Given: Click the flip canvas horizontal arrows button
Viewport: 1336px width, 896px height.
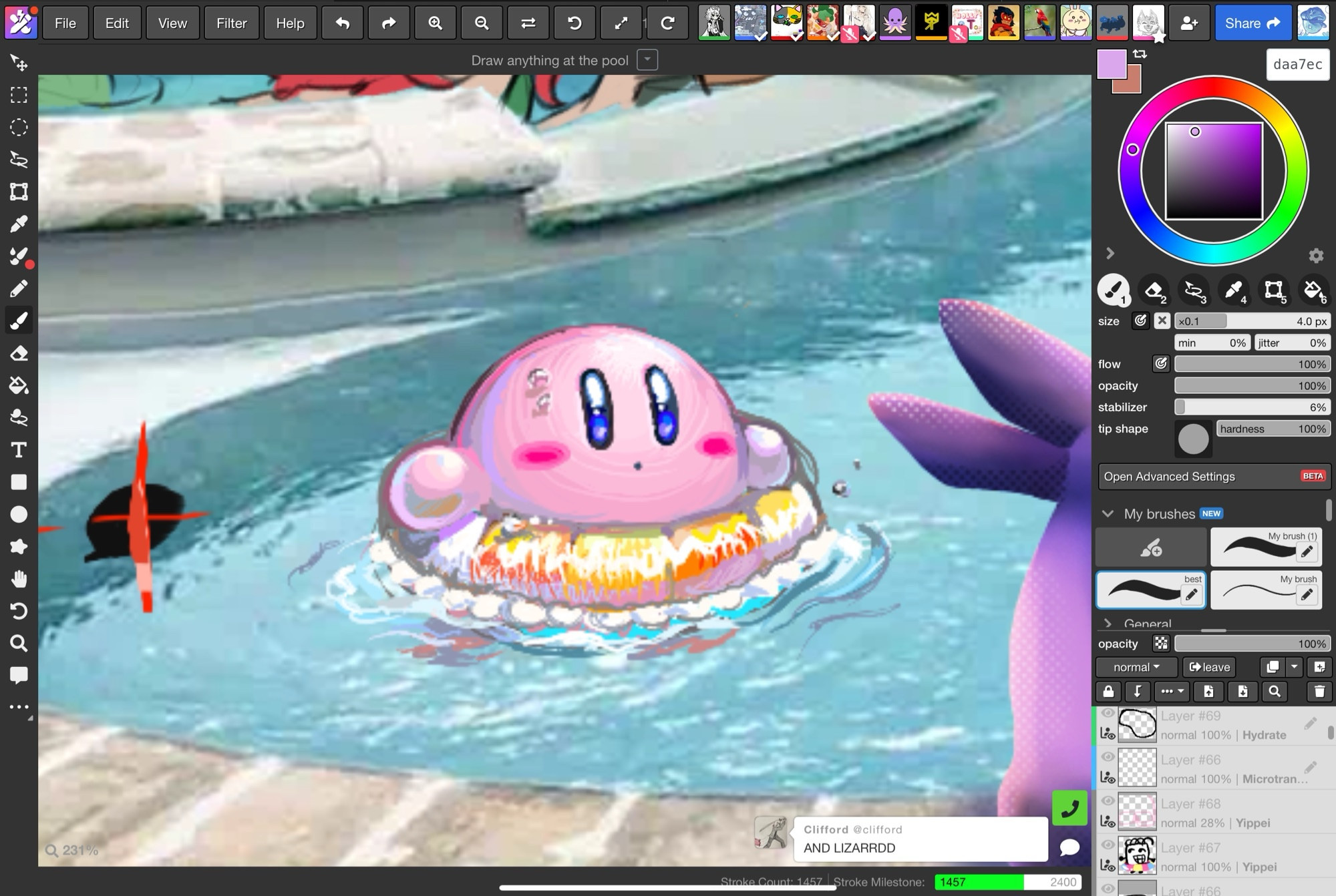Looking at the screenshot, I should click(528, 23).
